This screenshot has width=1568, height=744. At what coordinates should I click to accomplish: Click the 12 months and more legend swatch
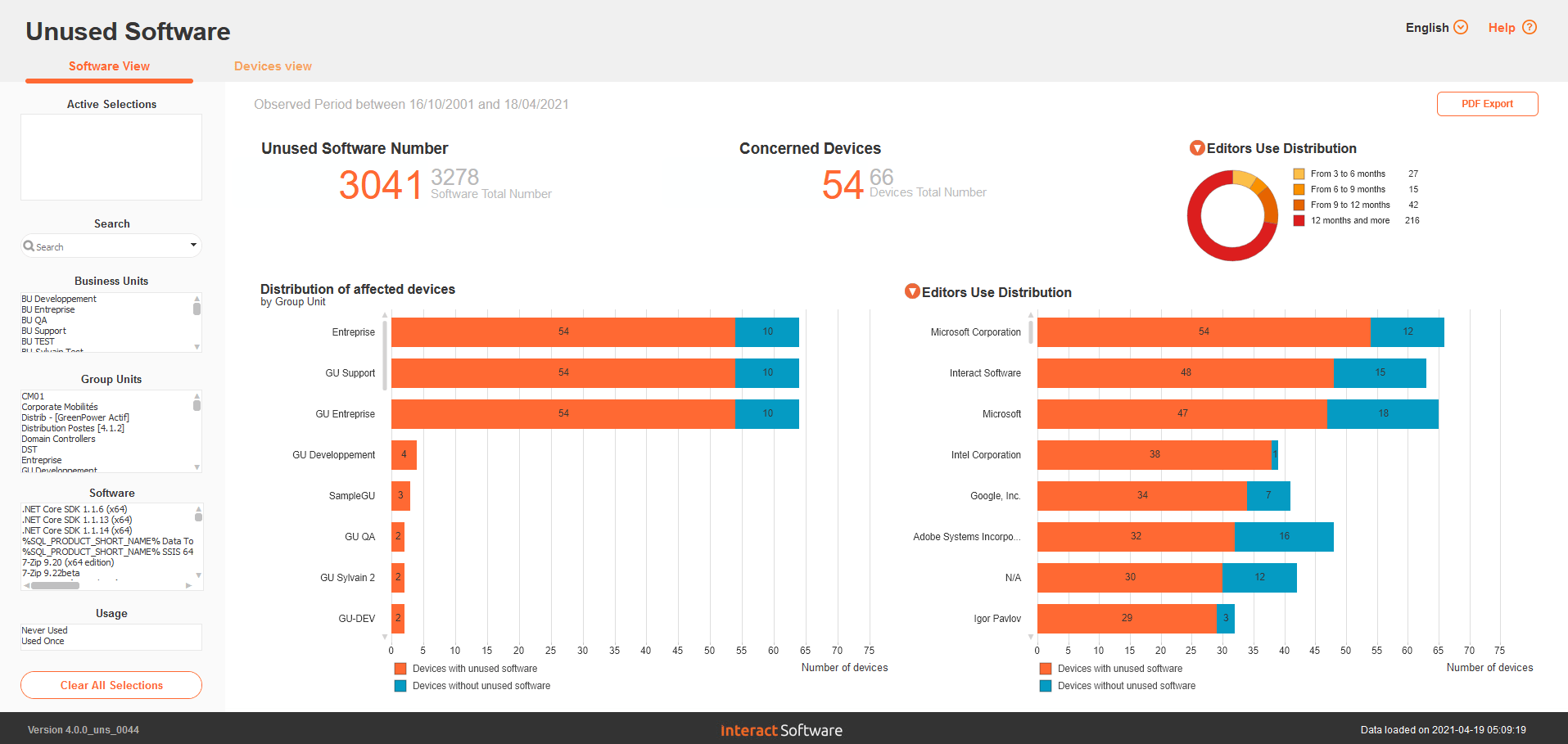[x=1299, y=220]
